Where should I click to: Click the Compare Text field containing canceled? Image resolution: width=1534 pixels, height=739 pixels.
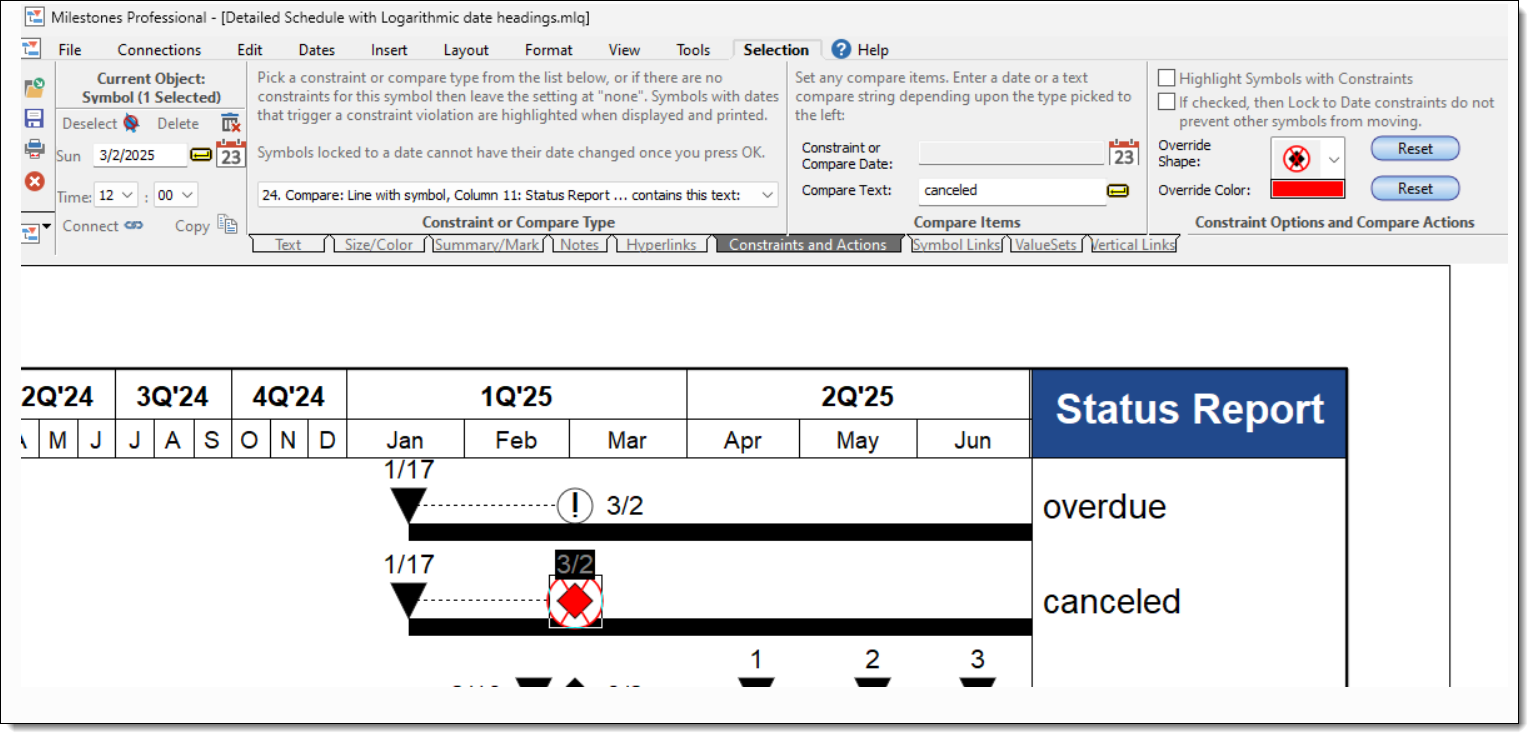1010,190
